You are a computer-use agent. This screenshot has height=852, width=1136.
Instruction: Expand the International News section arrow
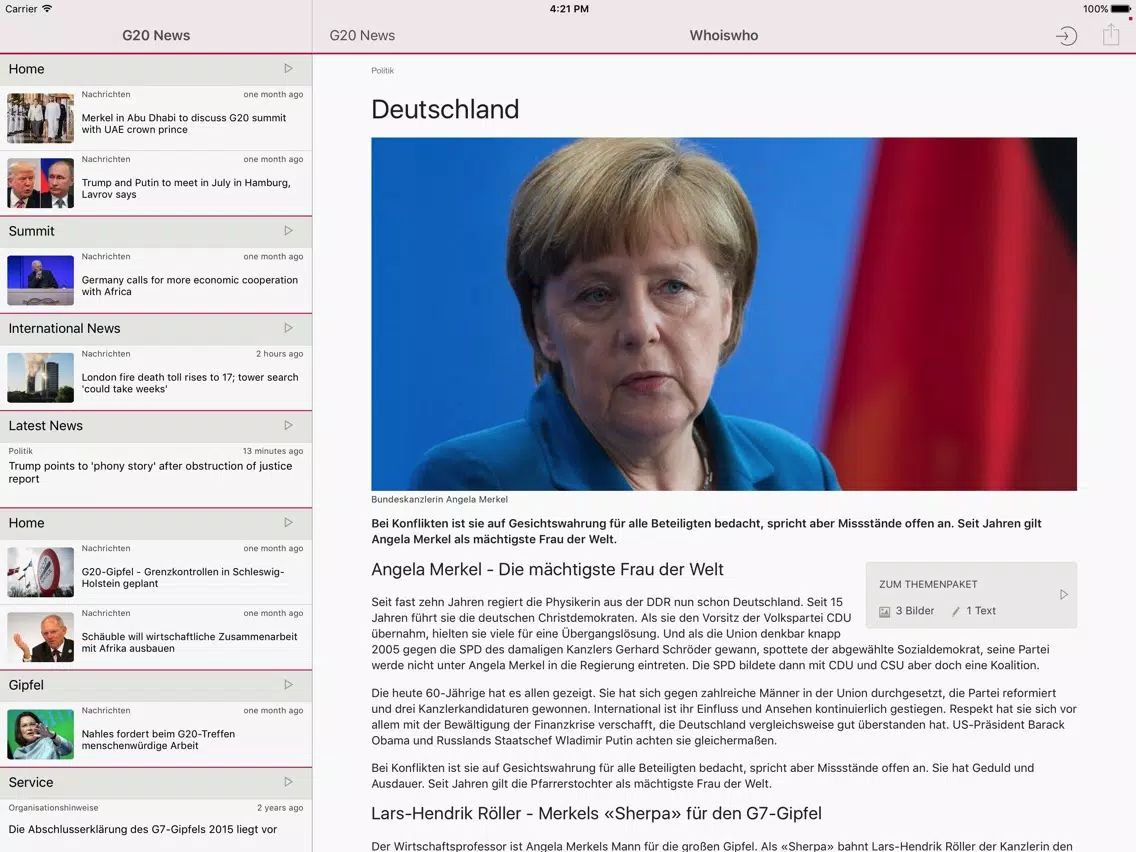(x=288, y=328)
